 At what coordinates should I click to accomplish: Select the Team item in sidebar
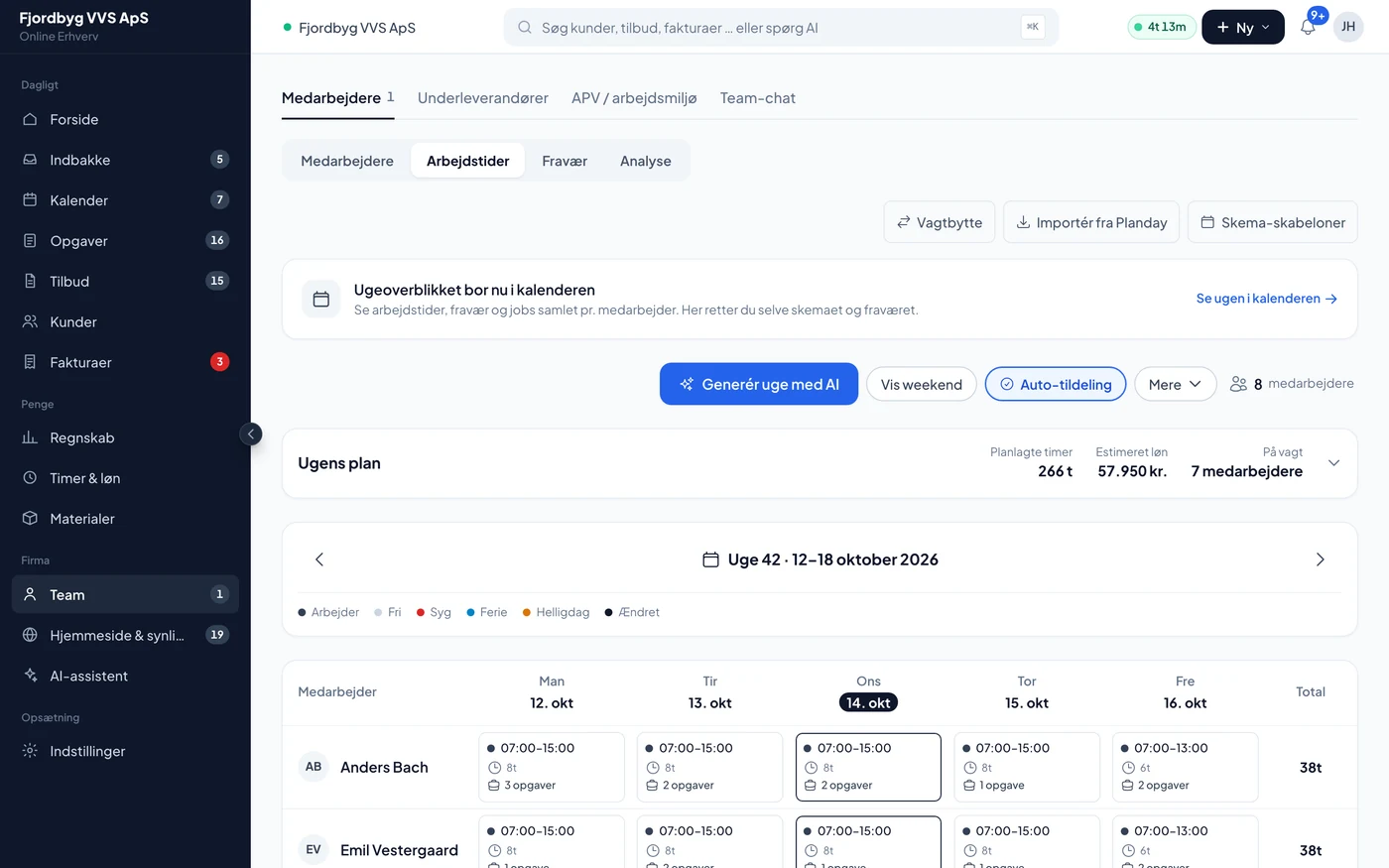[125, 594]
